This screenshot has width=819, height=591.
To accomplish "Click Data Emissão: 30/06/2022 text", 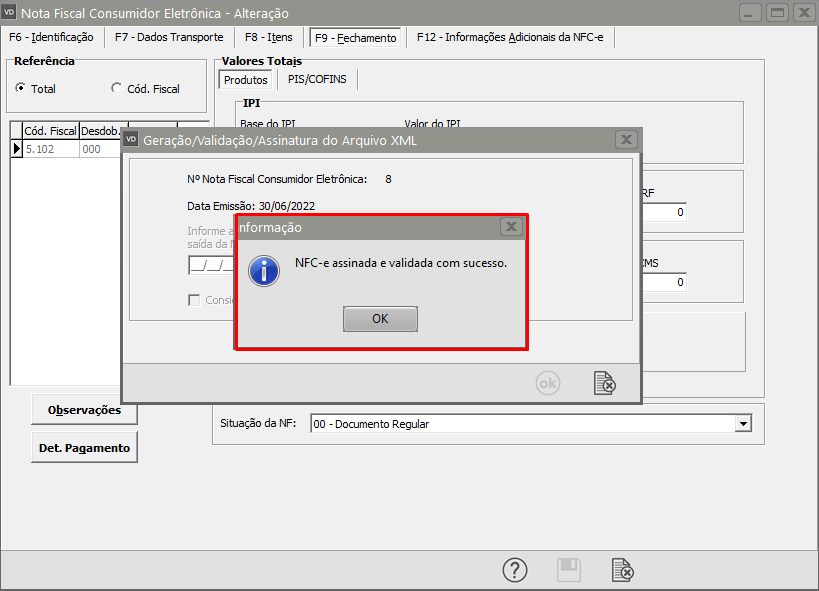I will tap(251, 206).
